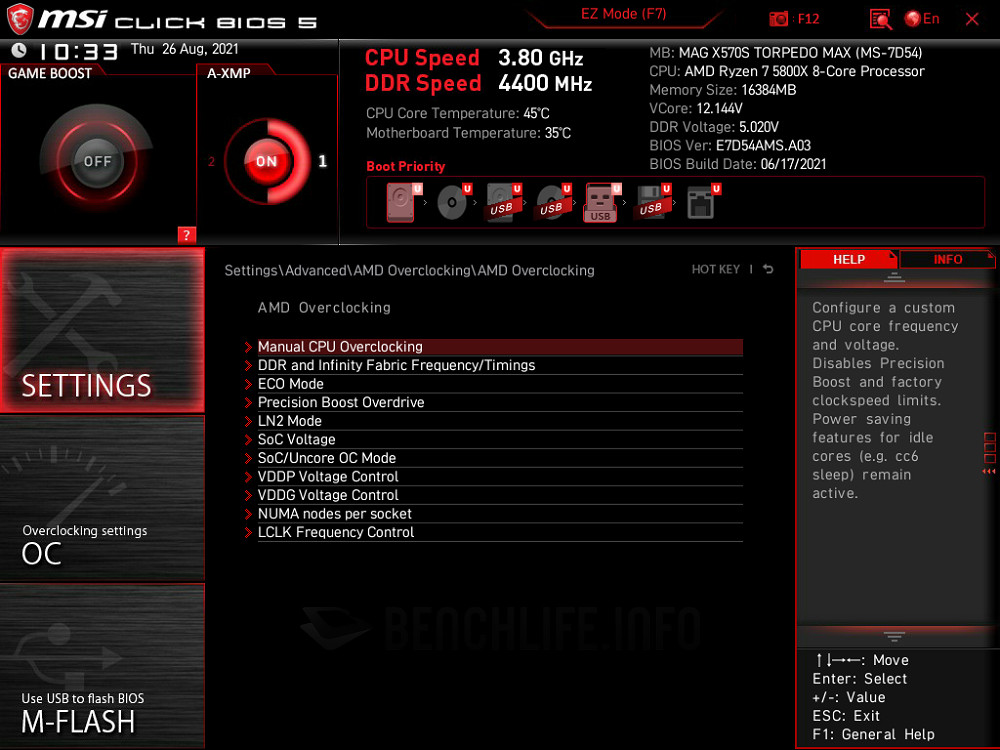Click the CD/DVD drive boot icon

point(451,200)
